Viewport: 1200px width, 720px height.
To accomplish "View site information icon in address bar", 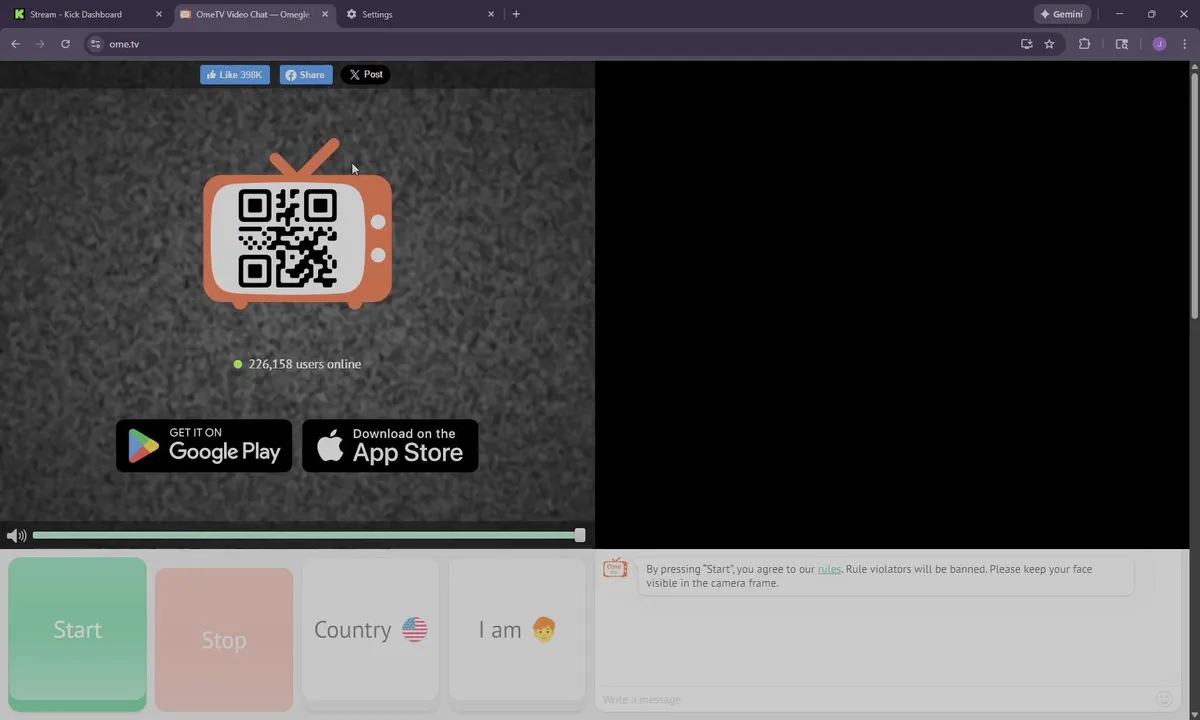I will [x=96, y=44].
